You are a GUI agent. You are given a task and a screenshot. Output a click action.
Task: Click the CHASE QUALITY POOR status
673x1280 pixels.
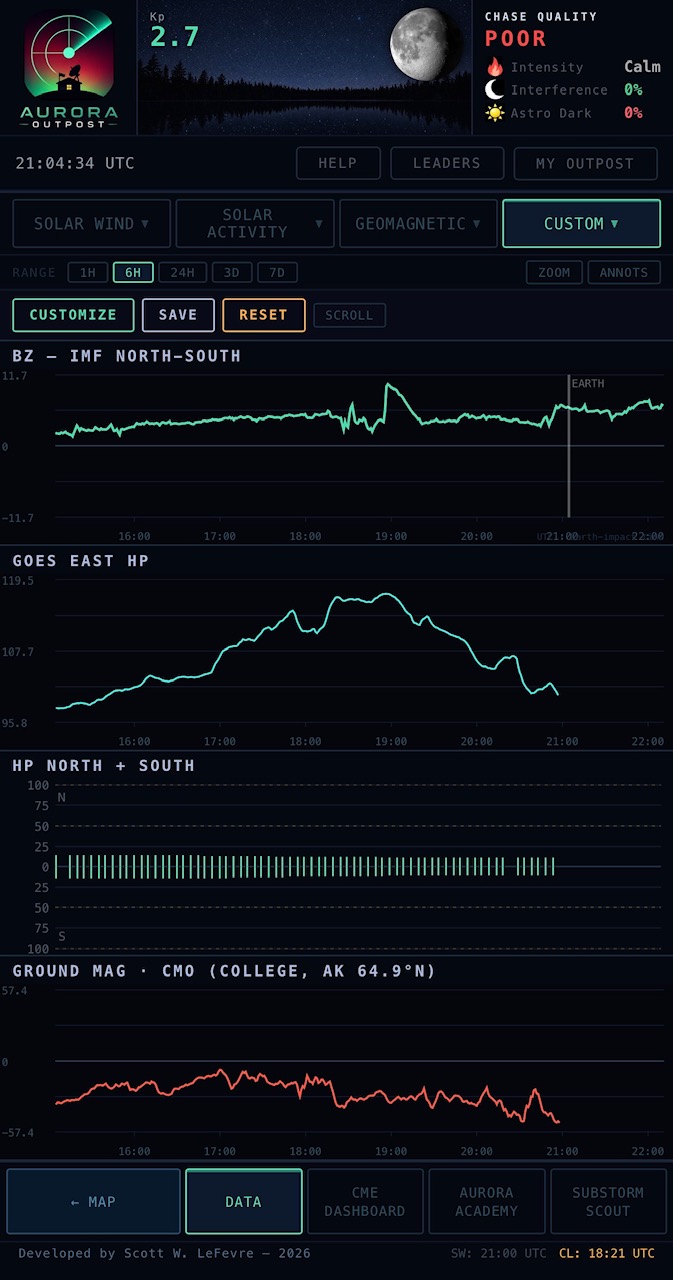(516, 39)
